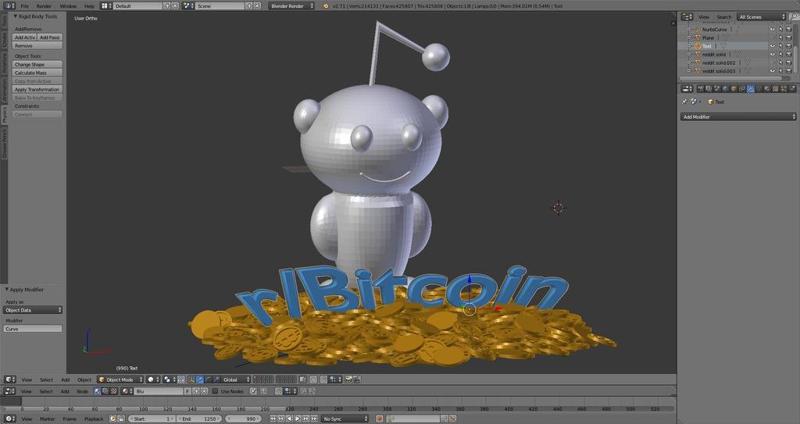Screen dimensions: 800x424
Task: Open the pivot point selector icon
Action: pyautogui.click(x=169, y=380)
